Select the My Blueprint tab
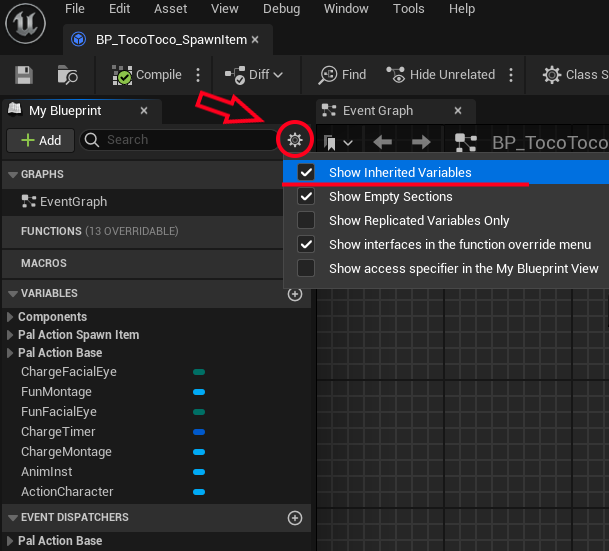Screen dimensions: 609x551 point(82,111)
